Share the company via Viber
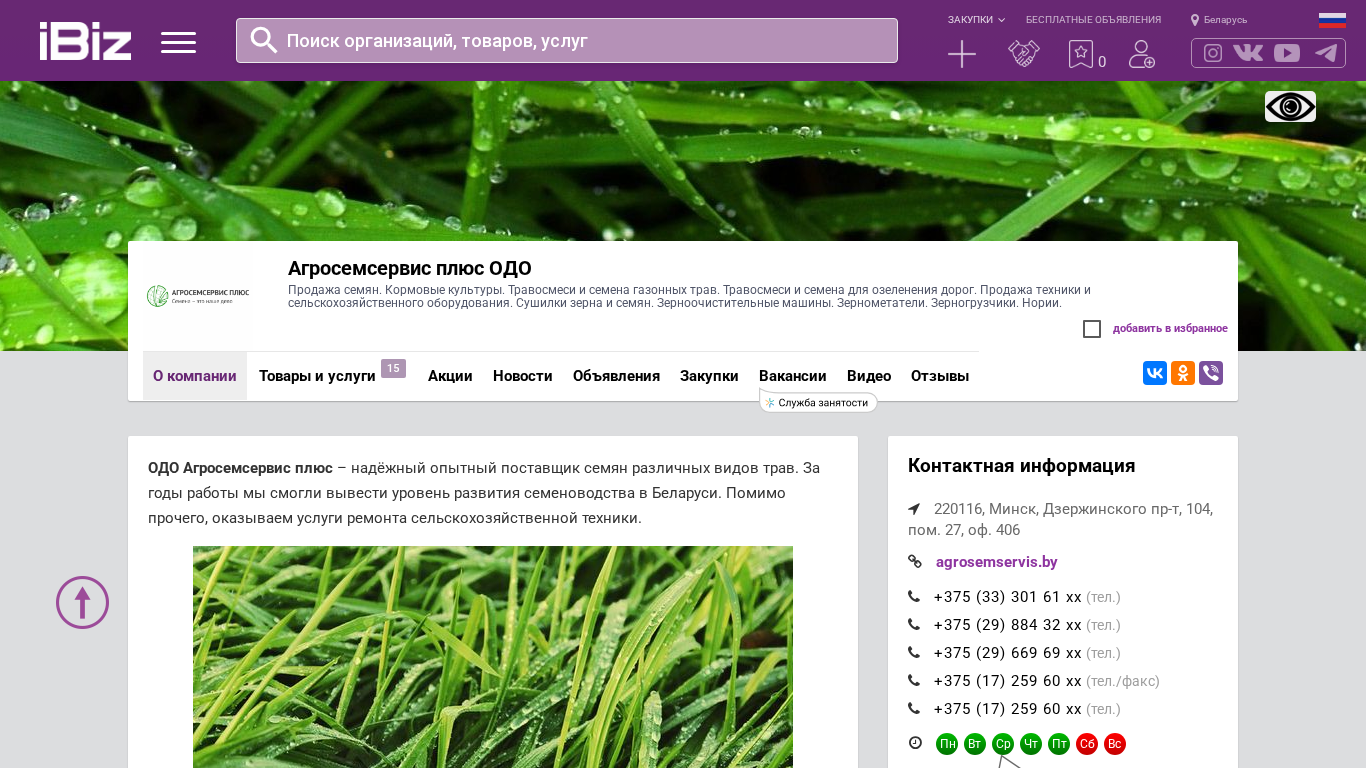Screen dimensions: 1366x768 1211,373
